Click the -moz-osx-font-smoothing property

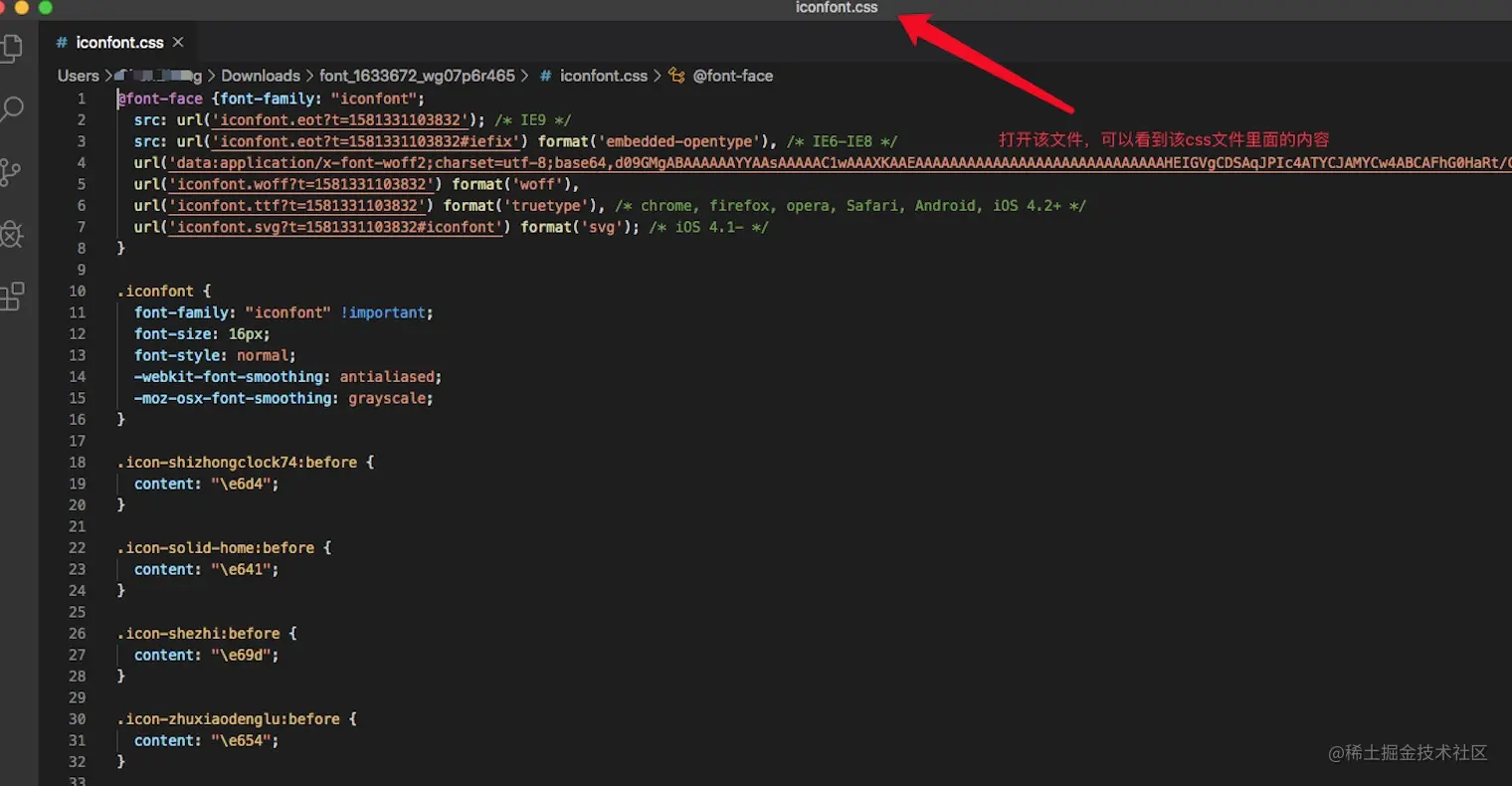(x=232, y=398)
